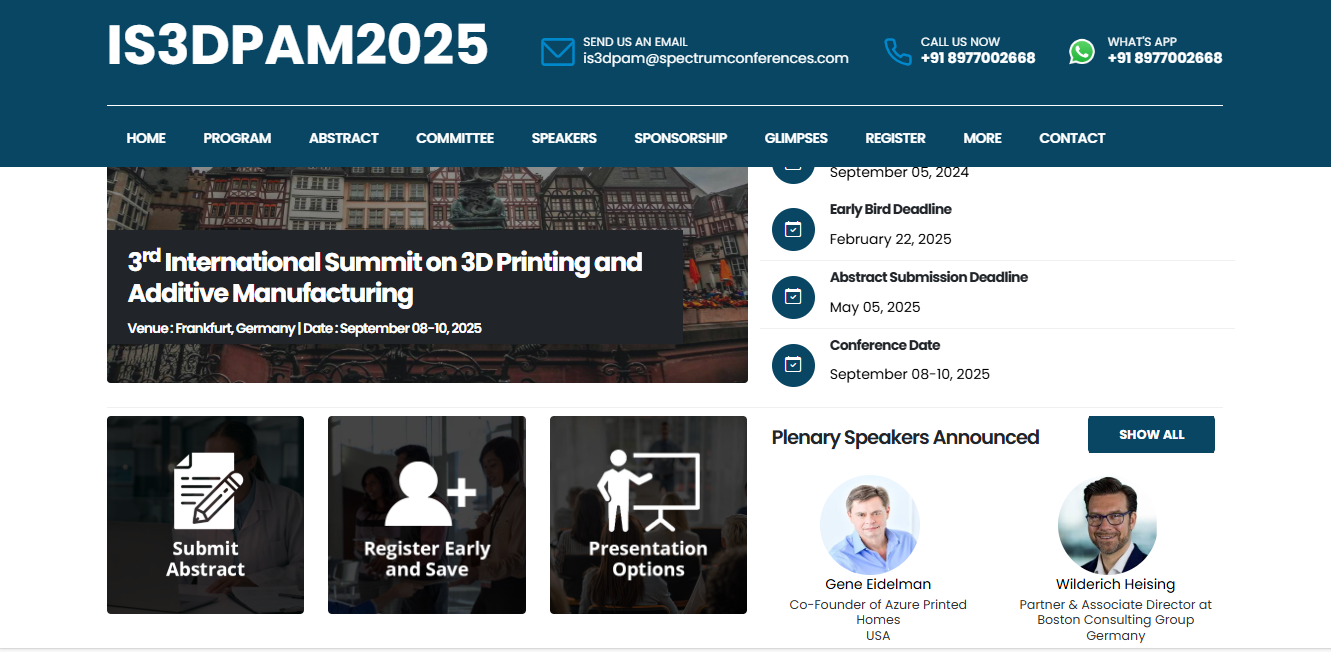Click the IS3DPAM2025 site logo
This screenshot has width=1331, height=652.
point(297,46)
